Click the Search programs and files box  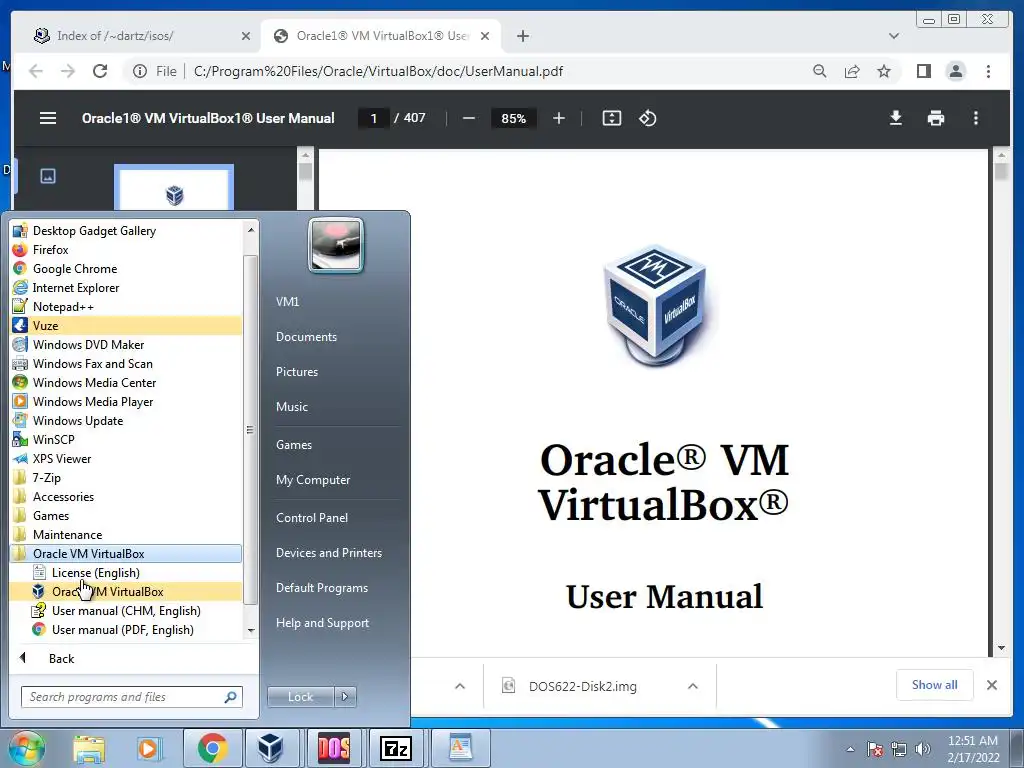point(131,697)
